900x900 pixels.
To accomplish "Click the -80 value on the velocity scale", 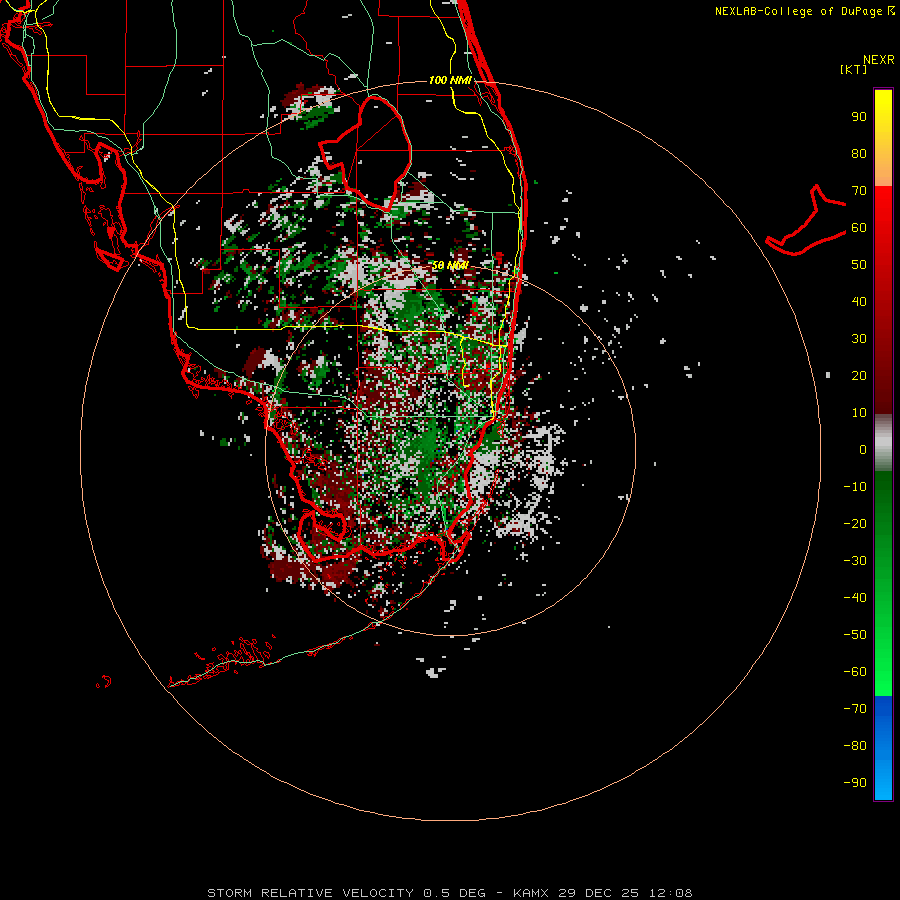I will tap(855, 746).
